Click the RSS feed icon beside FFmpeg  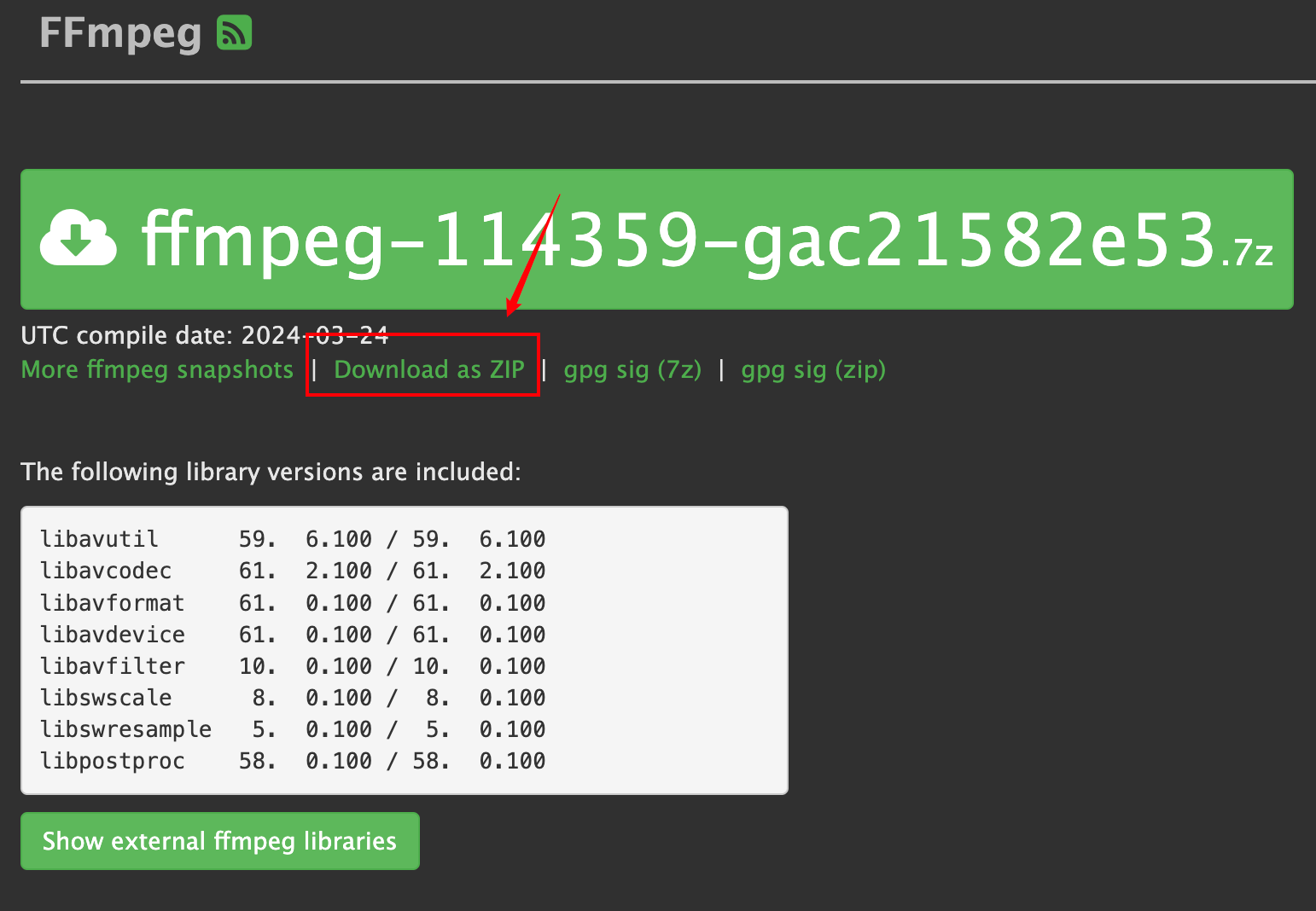pyautogui.click(x=234, y=33)
